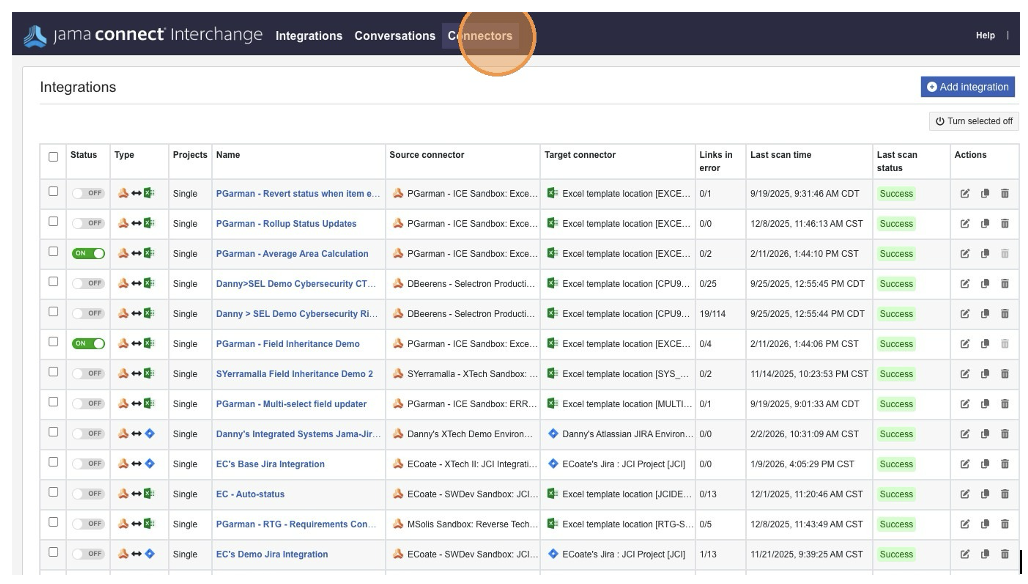
Task: Click the 2/2/2026, 10:31:09 AM CST timestamp
Action: pos(804,434)
